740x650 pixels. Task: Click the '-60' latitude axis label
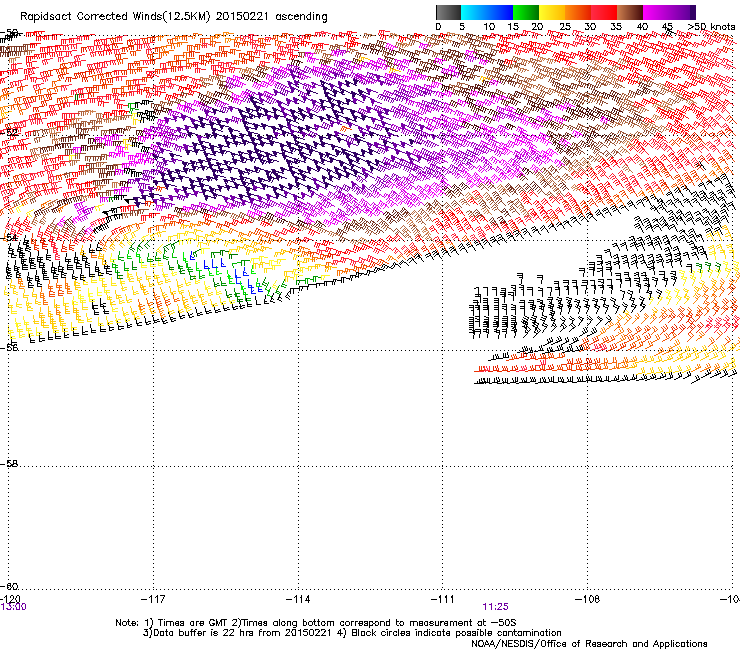point(9,586)
